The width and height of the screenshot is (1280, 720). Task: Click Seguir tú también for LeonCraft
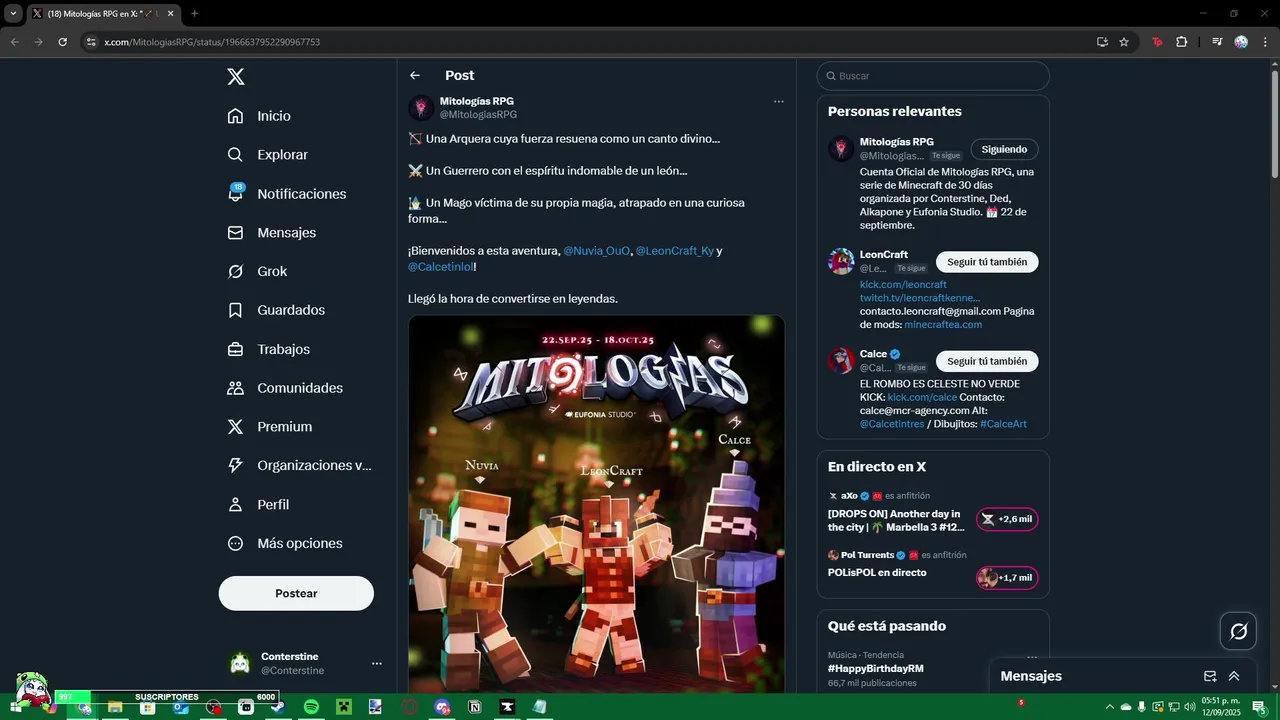987,262
